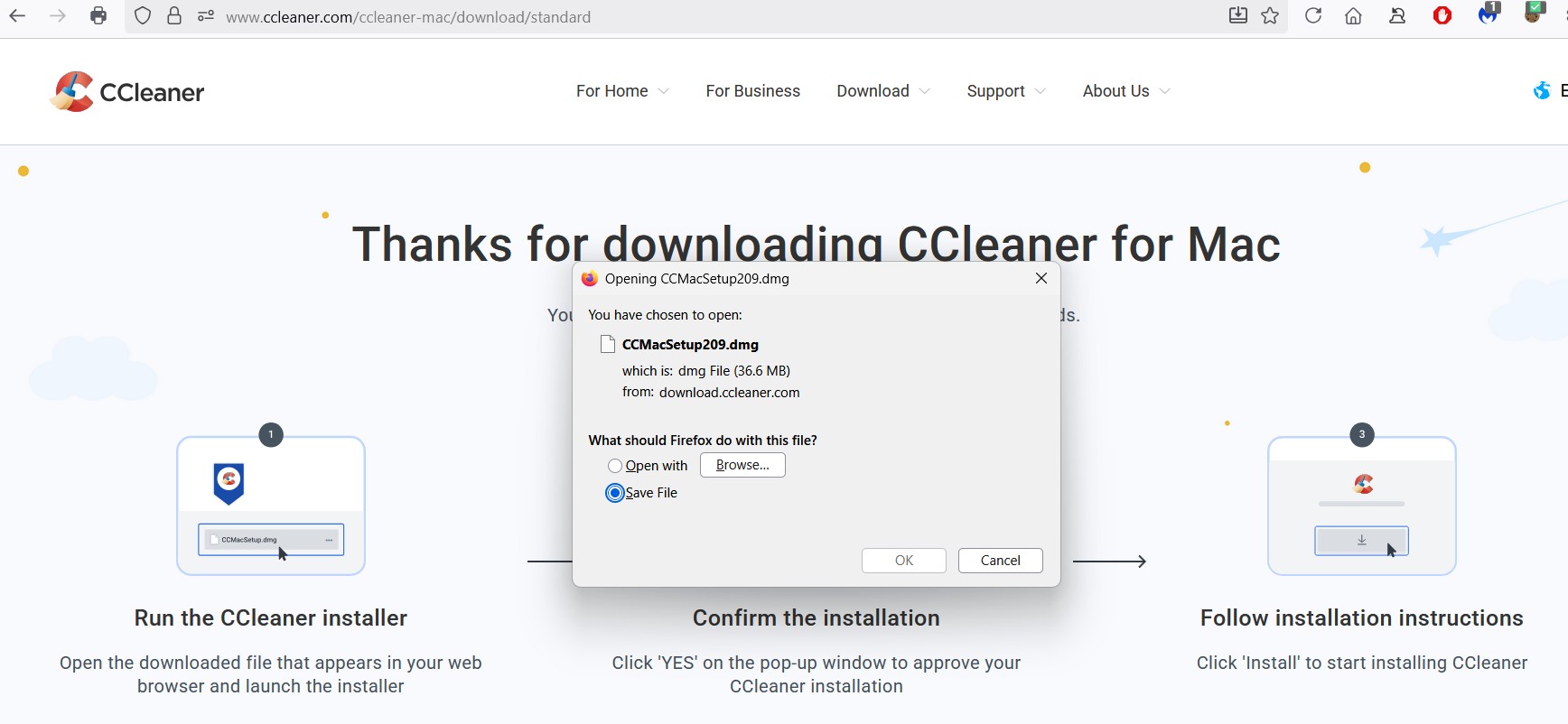Click the CCleaner logo
This screenshot has width=1568, height=724.
[x=127, y=91]
